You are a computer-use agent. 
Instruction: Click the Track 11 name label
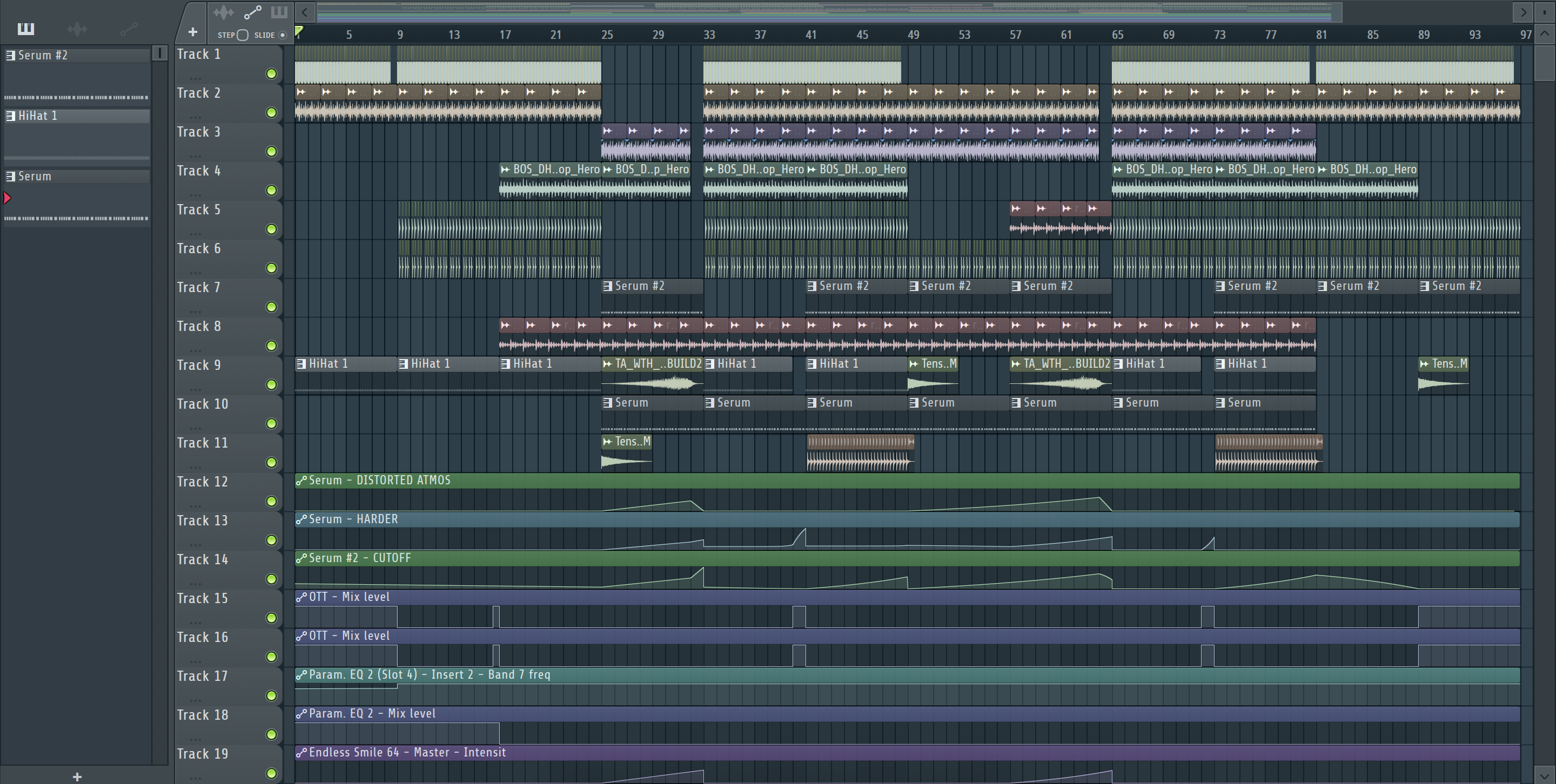pos(203,442)
